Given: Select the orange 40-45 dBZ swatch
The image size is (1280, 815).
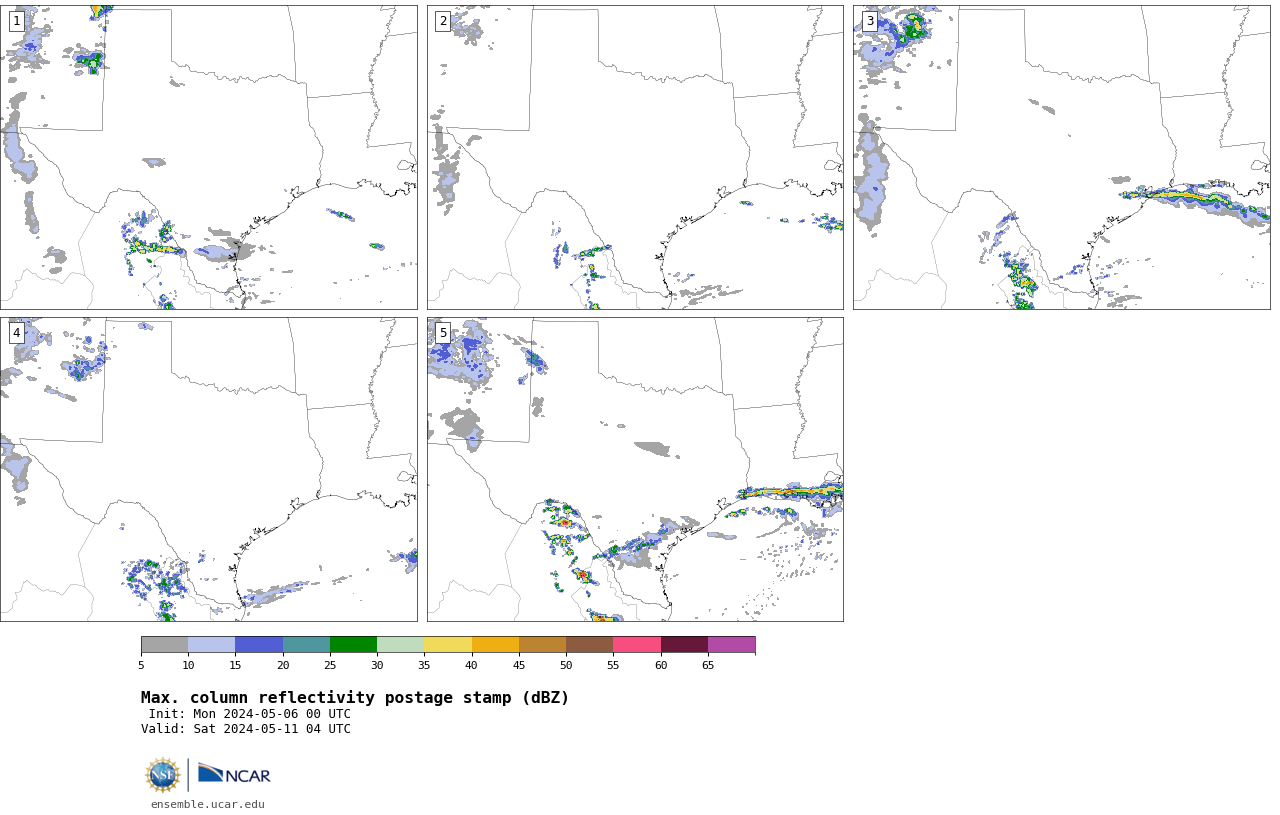Looking at the screenshot, I should pos(495,644).
